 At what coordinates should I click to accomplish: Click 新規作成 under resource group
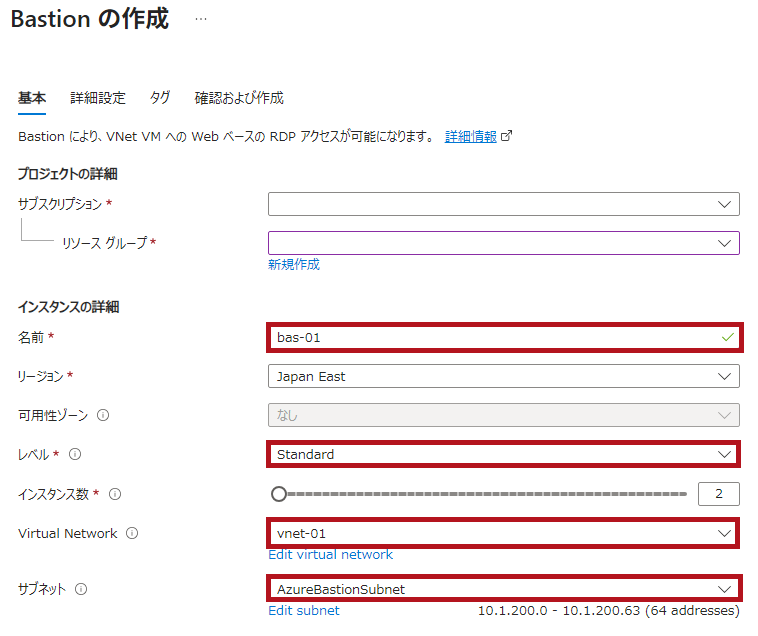(x=294, y=264)
